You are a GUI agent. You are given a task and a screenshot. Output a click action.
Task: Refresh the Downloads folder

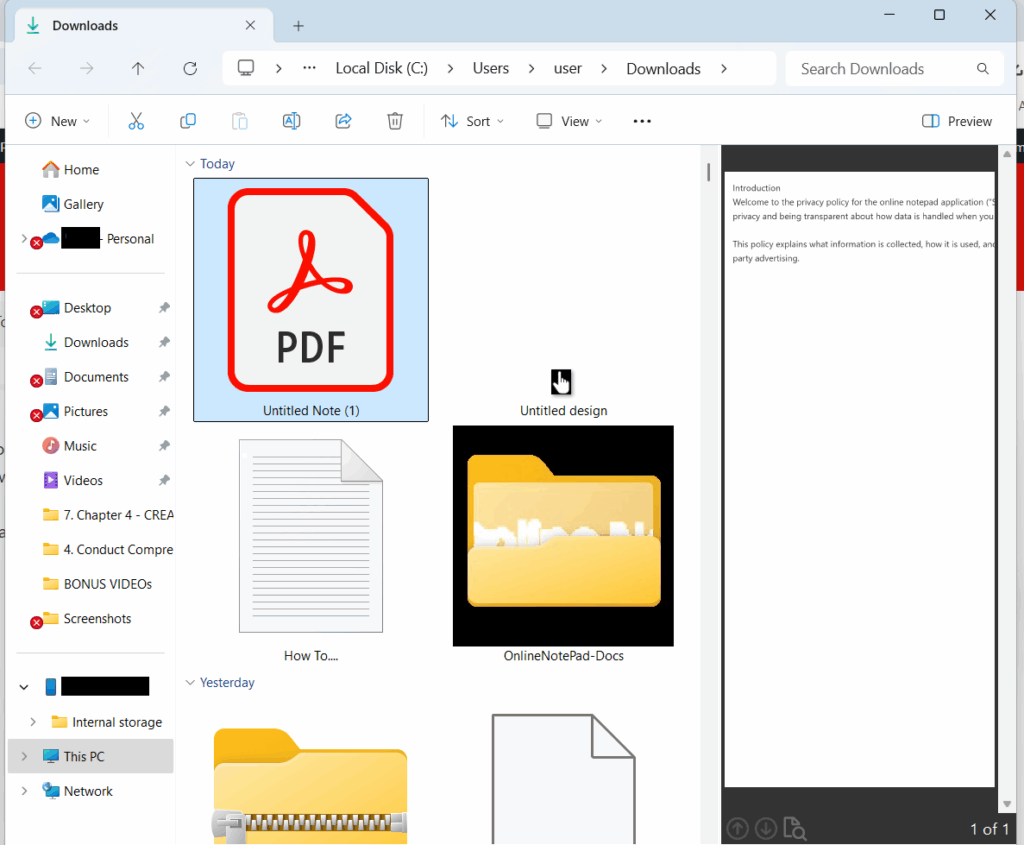pyautogui.click(x=190, y=68)
